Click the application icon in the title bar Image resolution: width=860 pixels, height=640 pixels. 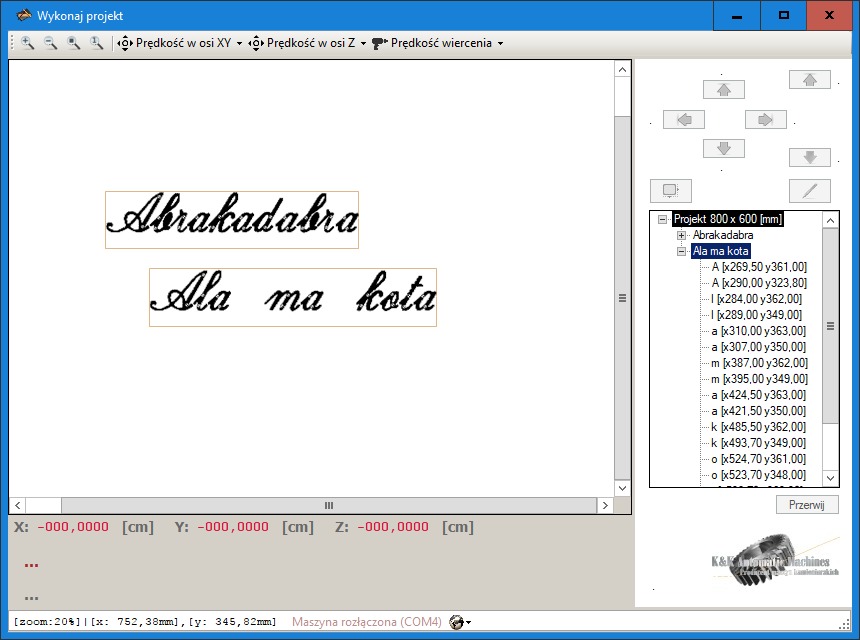click(x=24, y=15)
